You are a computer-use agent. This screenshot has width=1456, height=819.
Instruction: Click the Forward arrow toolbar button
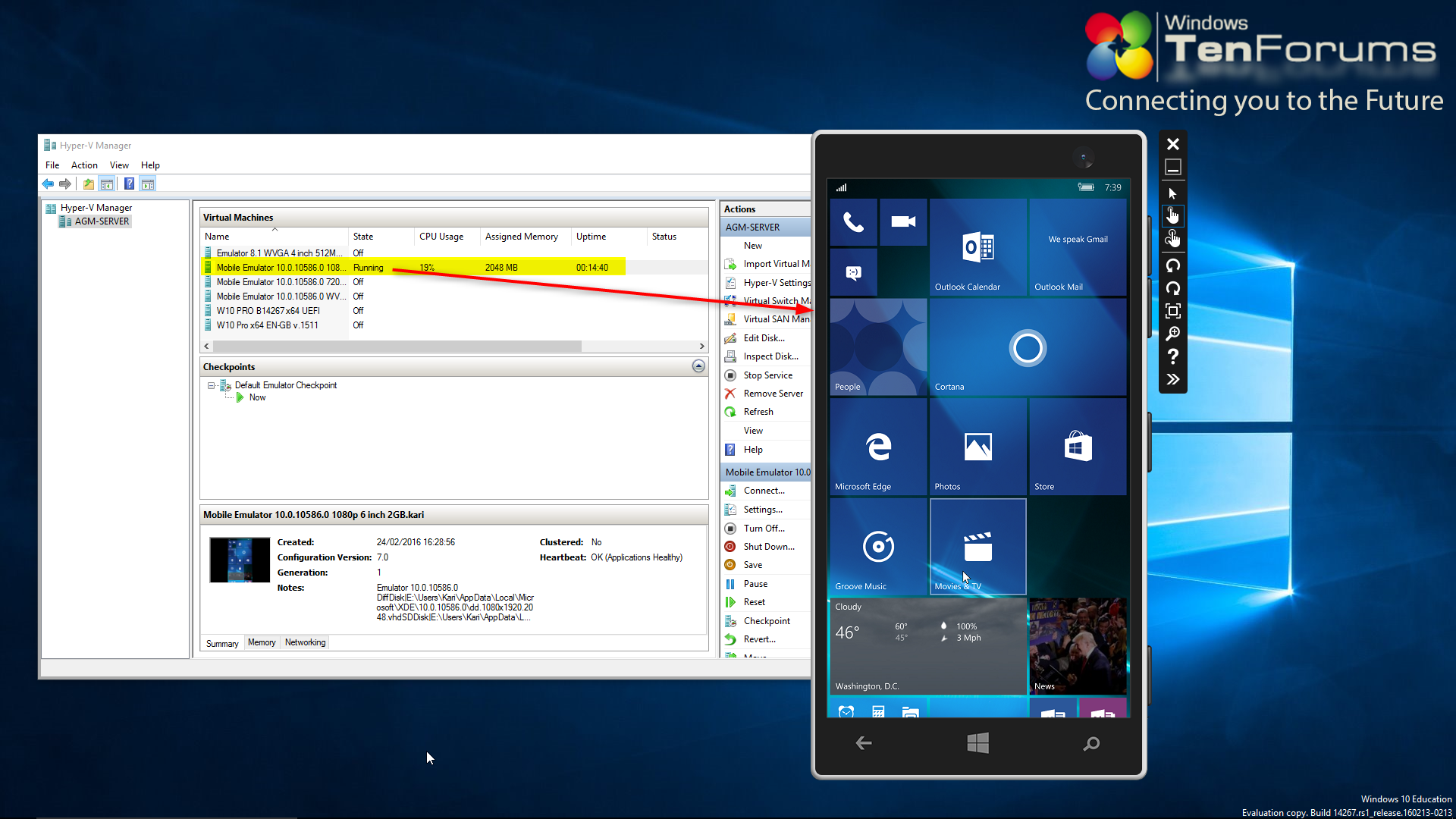[65, 184]
